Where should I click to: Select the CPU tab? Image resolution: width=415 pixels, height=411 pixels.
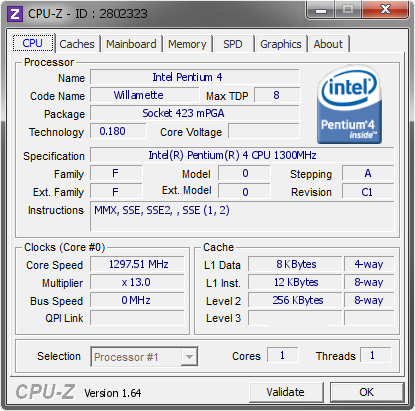coord(33,43)
